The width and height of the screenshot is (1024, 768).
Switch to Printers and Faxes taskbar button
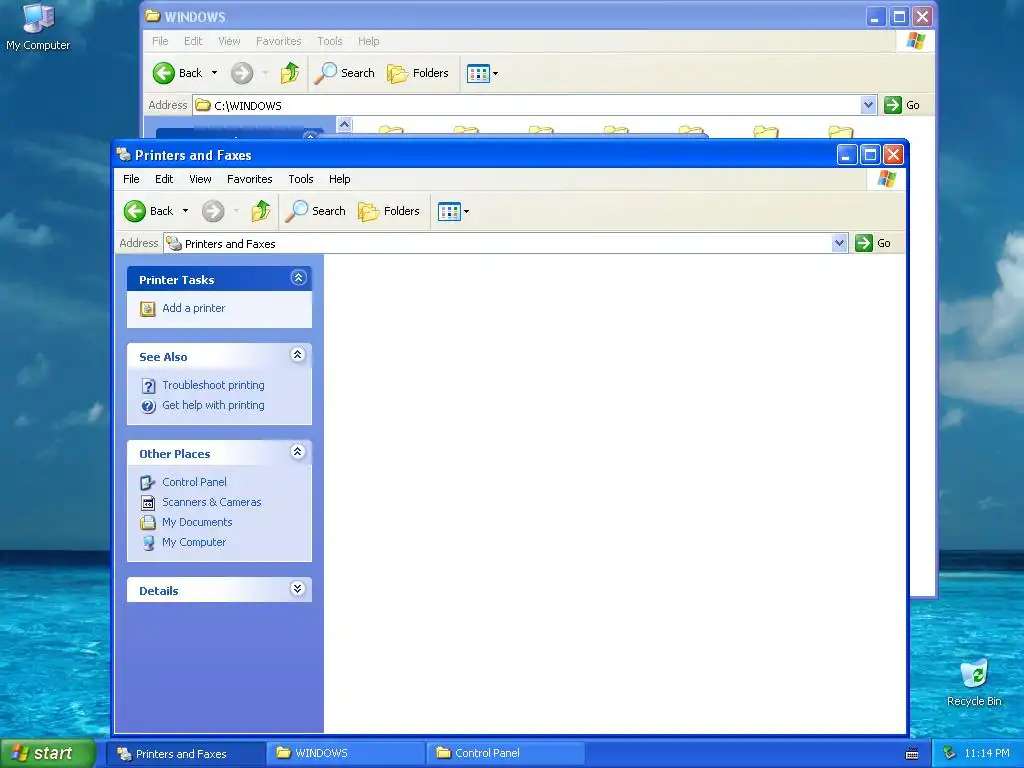[186, 754]
